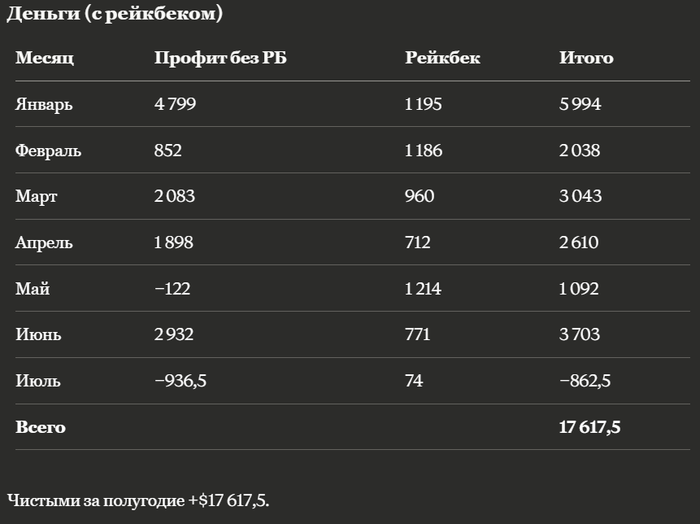Select the 'Март' row label

pyautogui.click(x=36, y=197)
